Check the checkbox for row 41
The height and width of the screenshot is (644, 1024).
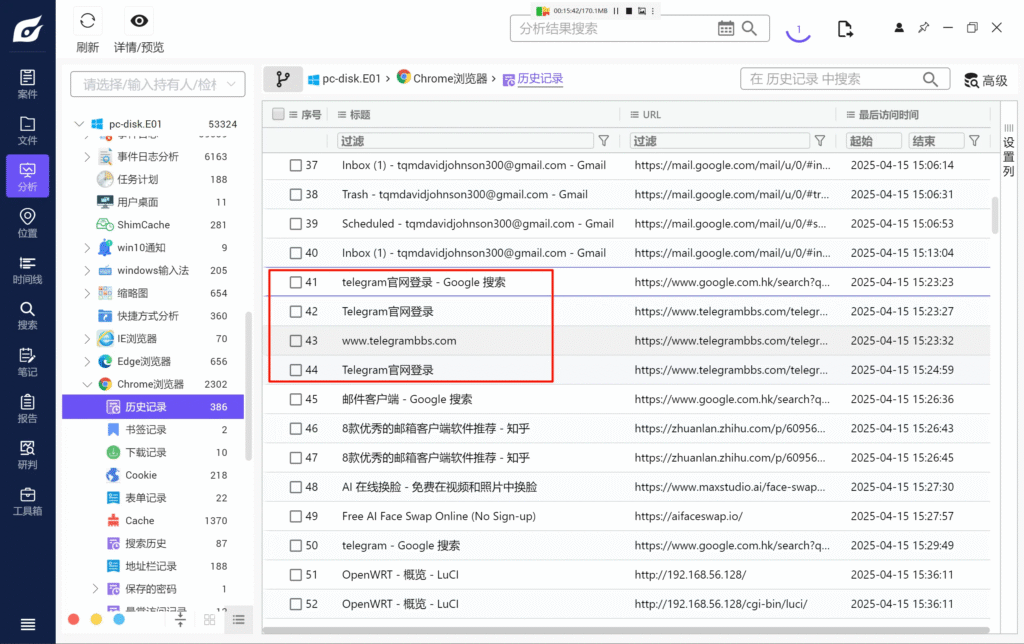pos(296,283)
